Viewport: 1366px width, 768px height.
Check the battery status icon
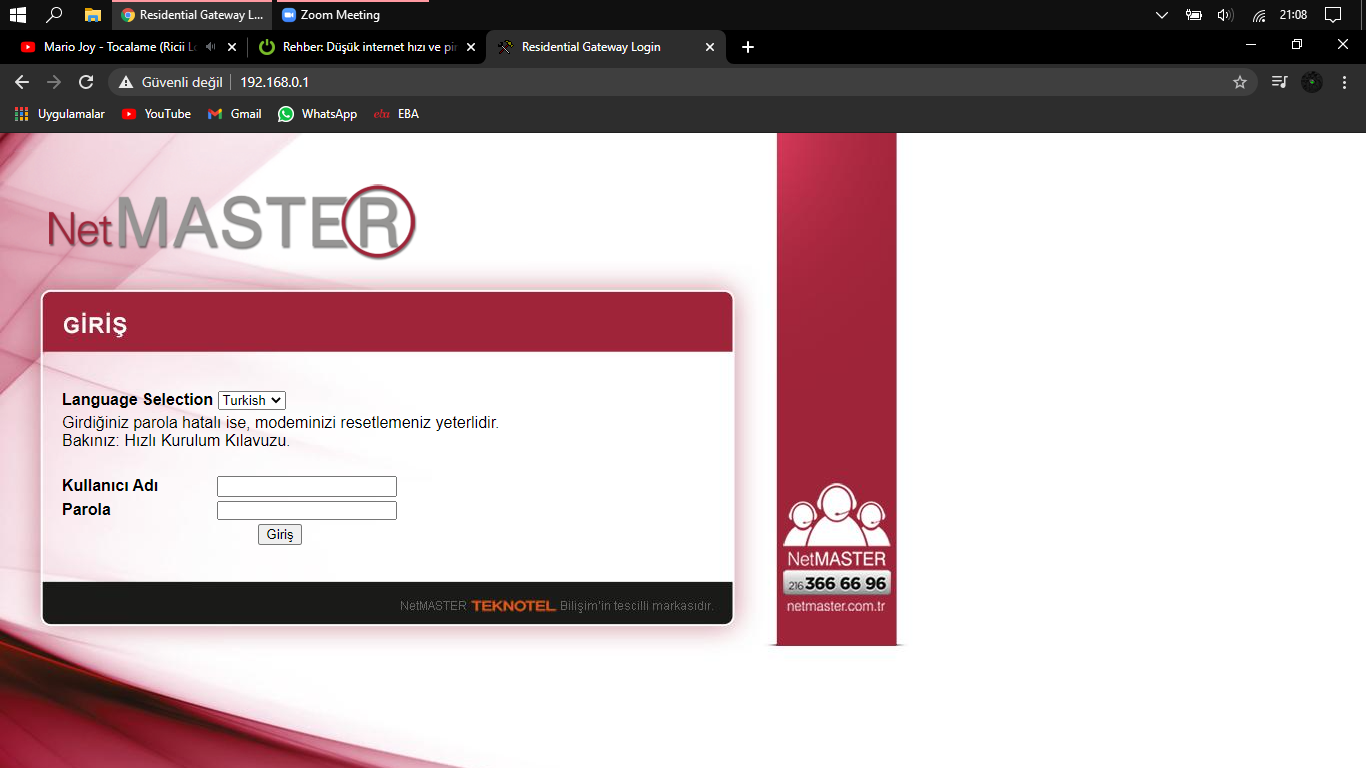click(x=1193, y=15)
